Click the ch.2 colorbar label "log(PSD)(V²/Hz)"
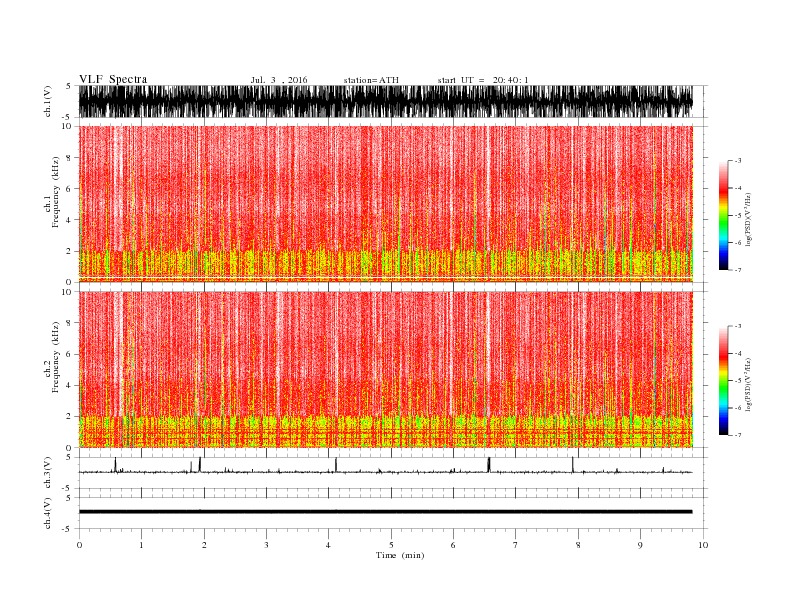Viewport: 792px width, 612px height. 748,385
